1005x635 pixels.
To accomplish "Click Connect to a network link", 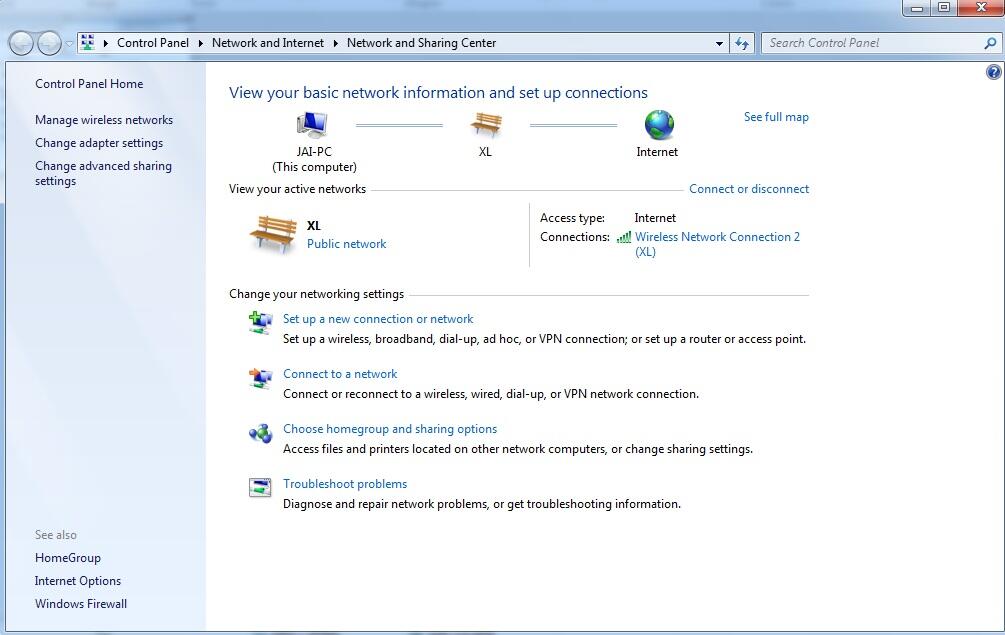I will tap(340, 374).
